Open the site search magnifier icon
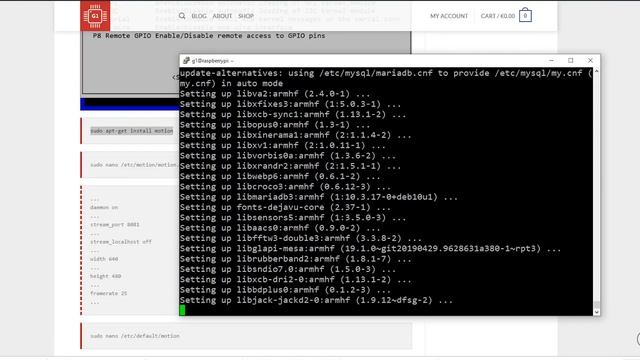The image size is (640, 360). tap(182, 16)
